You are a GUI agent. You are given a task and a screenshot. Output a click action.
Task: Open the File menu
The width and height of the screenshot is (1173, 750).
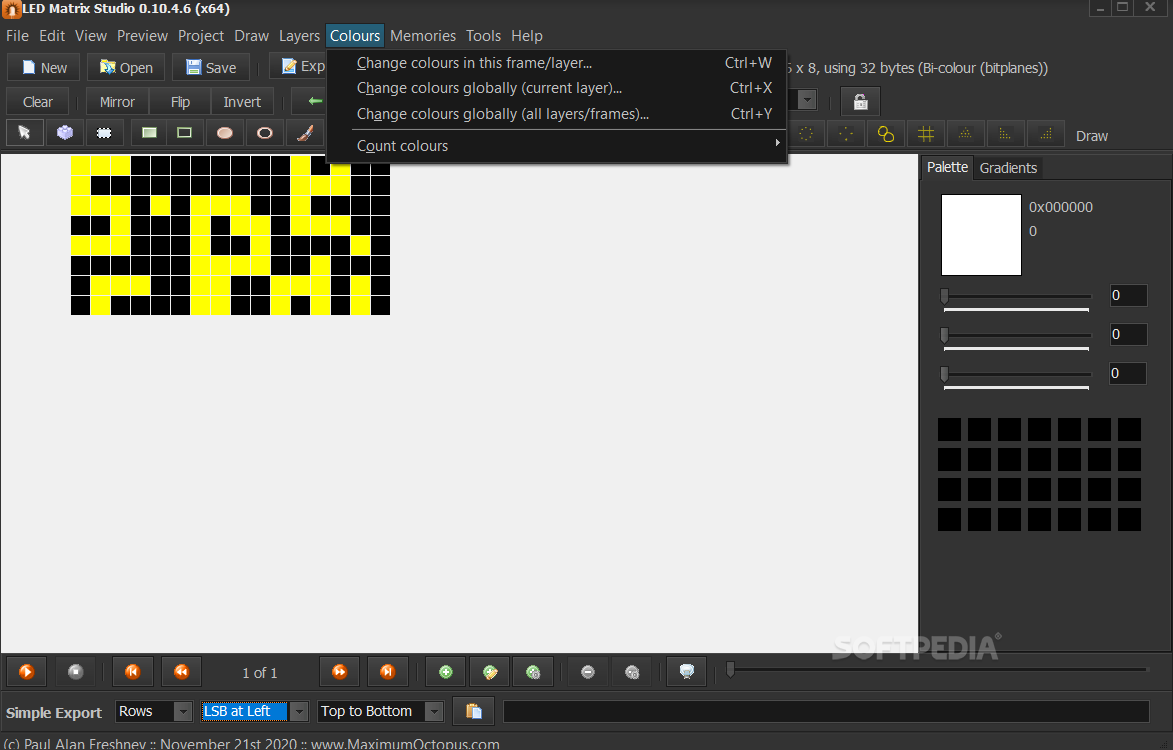(x=17, y=36)
